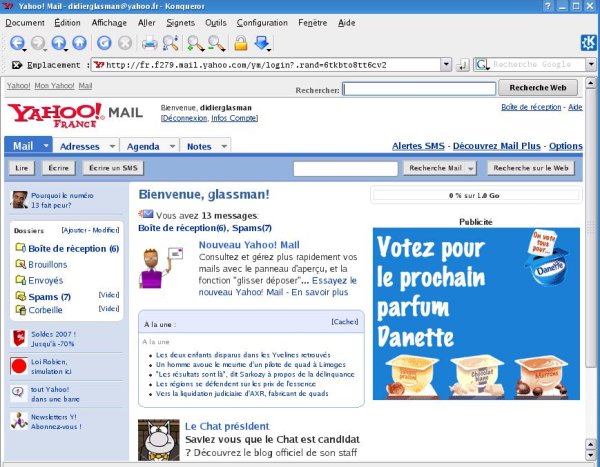Click the Corbeille trash icon
The height and width of the screenshot is (467, 600).
[21, 309]
